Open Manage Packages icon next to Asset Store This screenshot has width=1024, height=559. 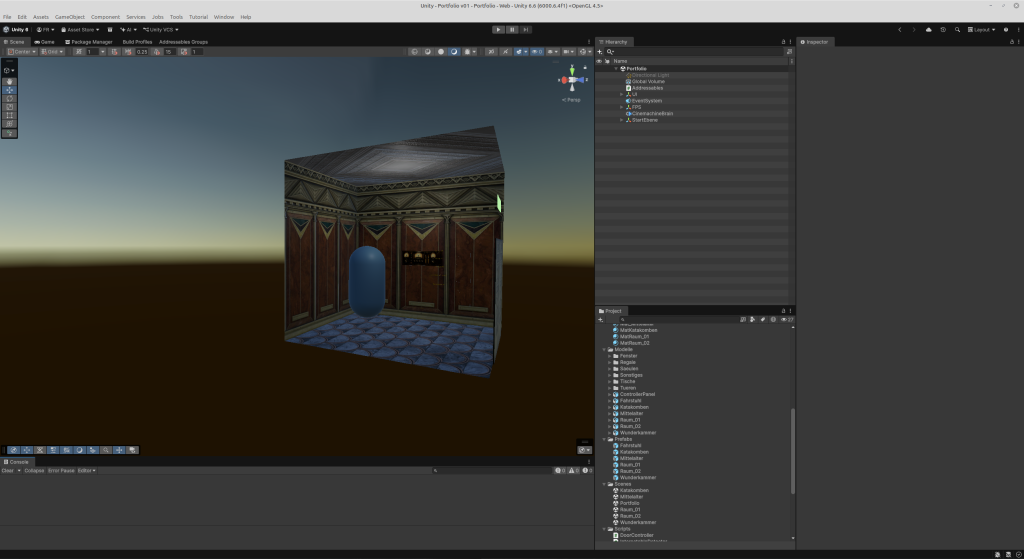click(x=110, y=29)
